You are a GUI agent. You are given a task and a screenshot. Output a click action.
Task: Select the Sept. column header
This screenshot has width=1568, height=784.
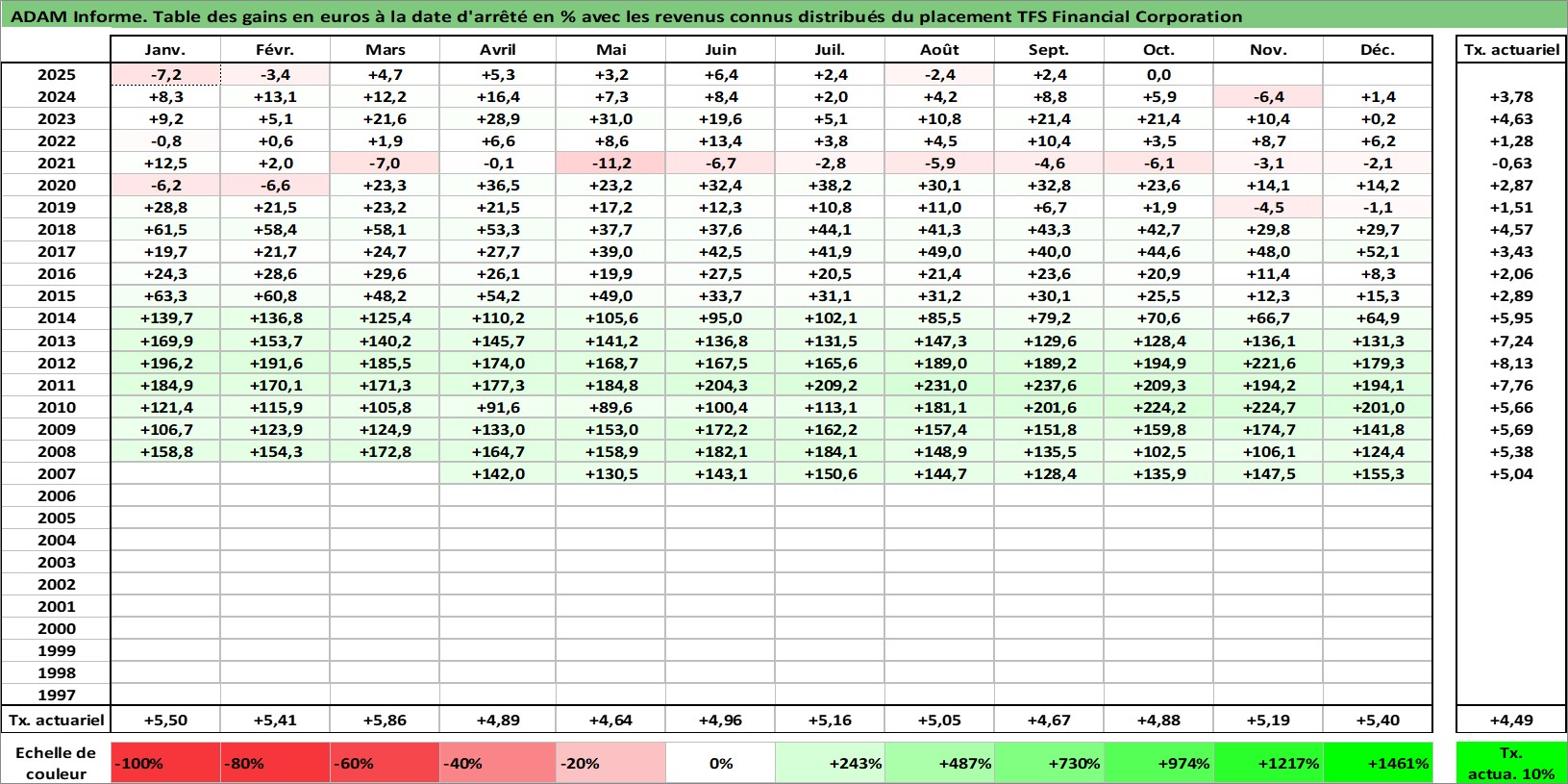(1049, 49)
